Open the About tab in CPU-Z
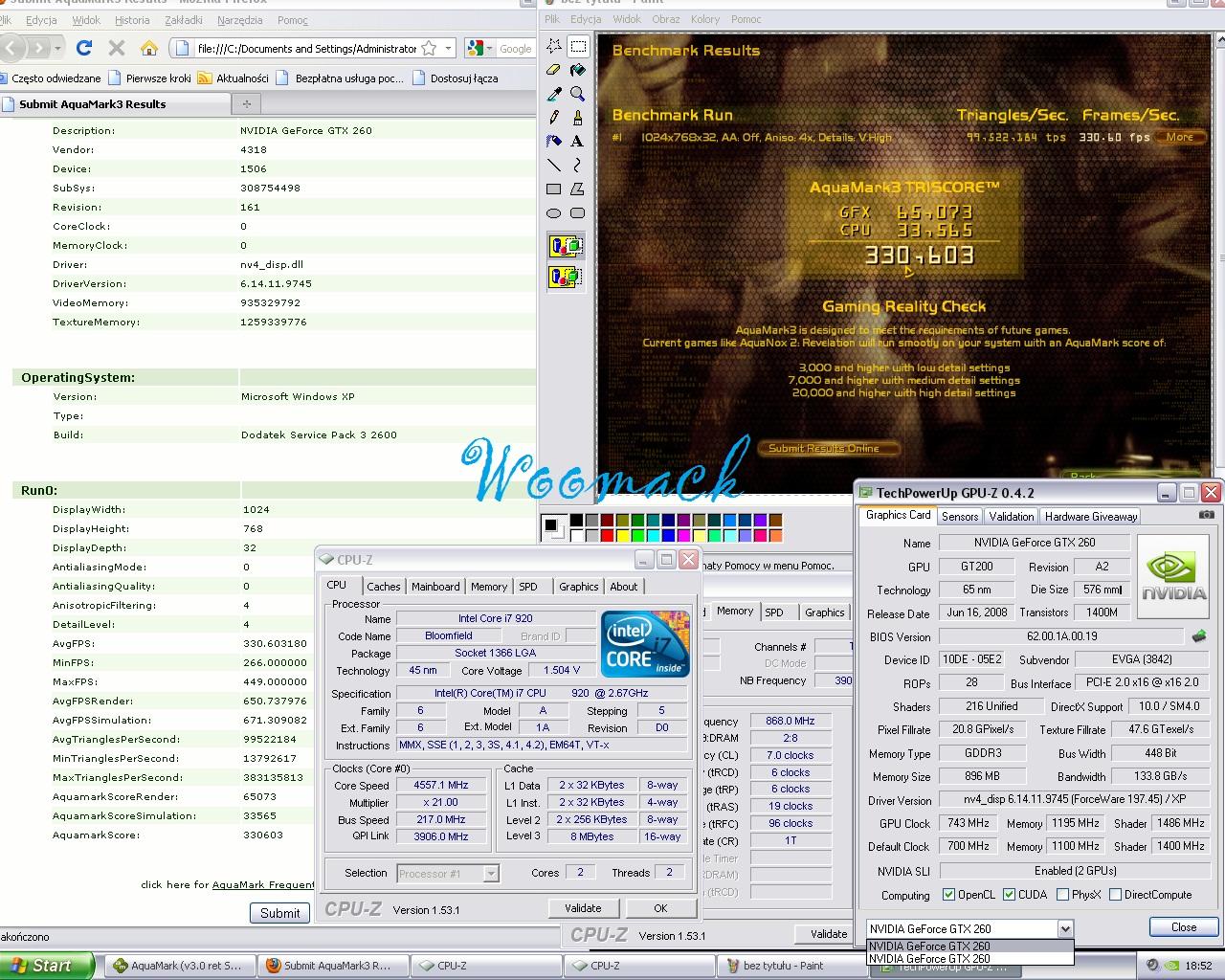 624,587
